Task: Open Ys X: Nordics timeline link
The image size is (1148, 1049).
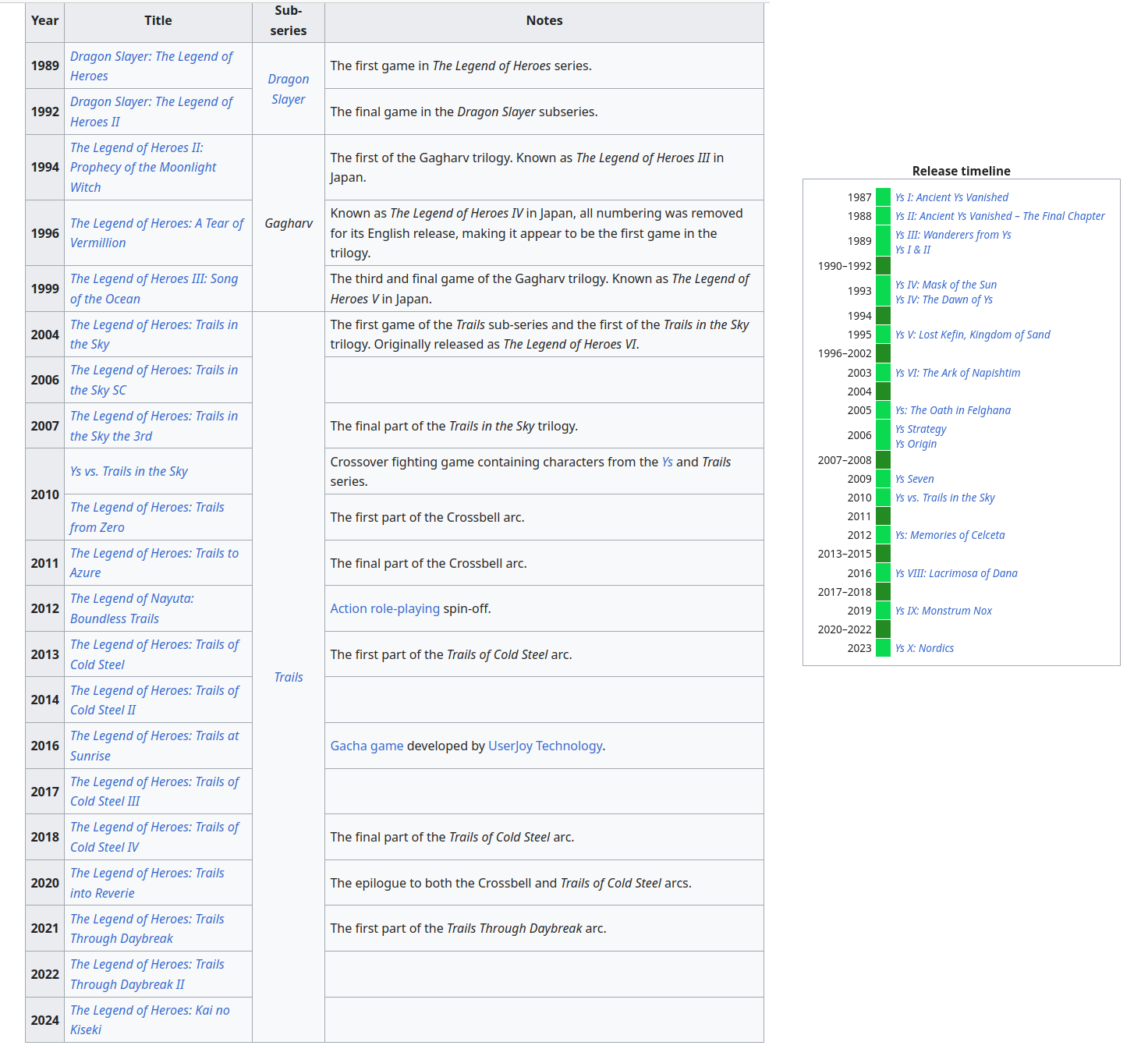Action: pos(924,648)
